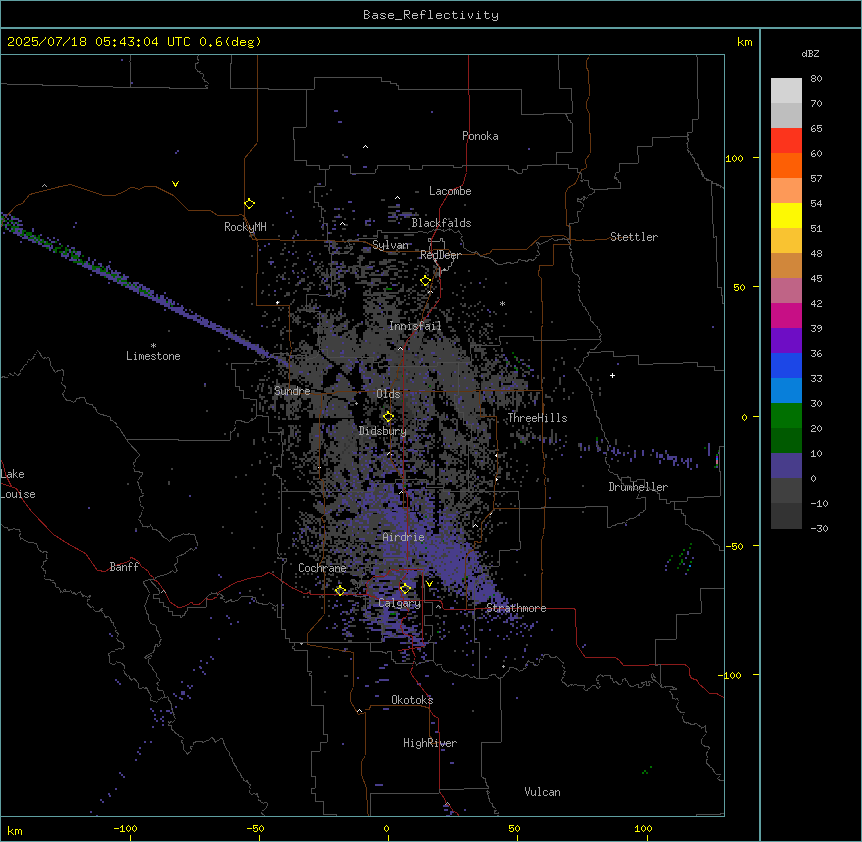Click the Okotoks label

click(412, 700)
